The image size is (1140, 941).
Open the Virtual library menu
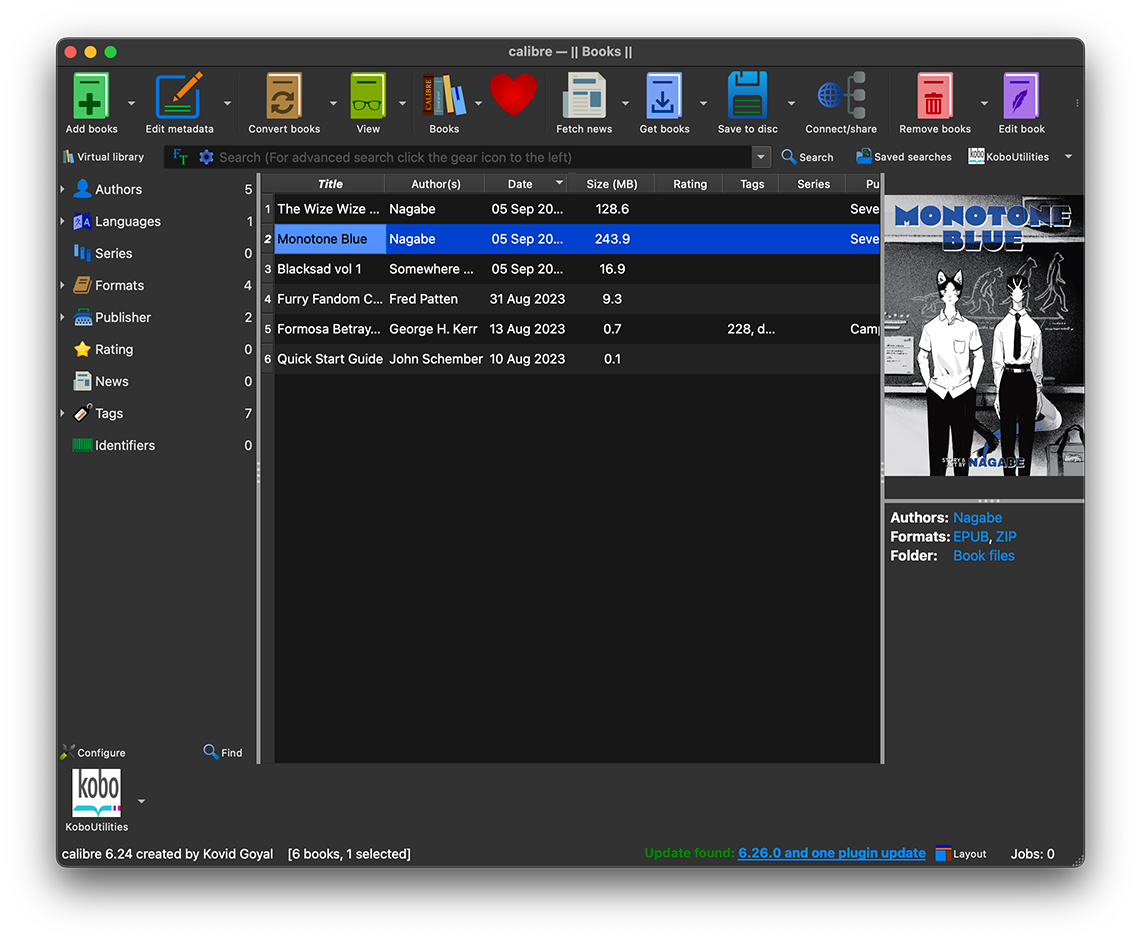point(103,156)
